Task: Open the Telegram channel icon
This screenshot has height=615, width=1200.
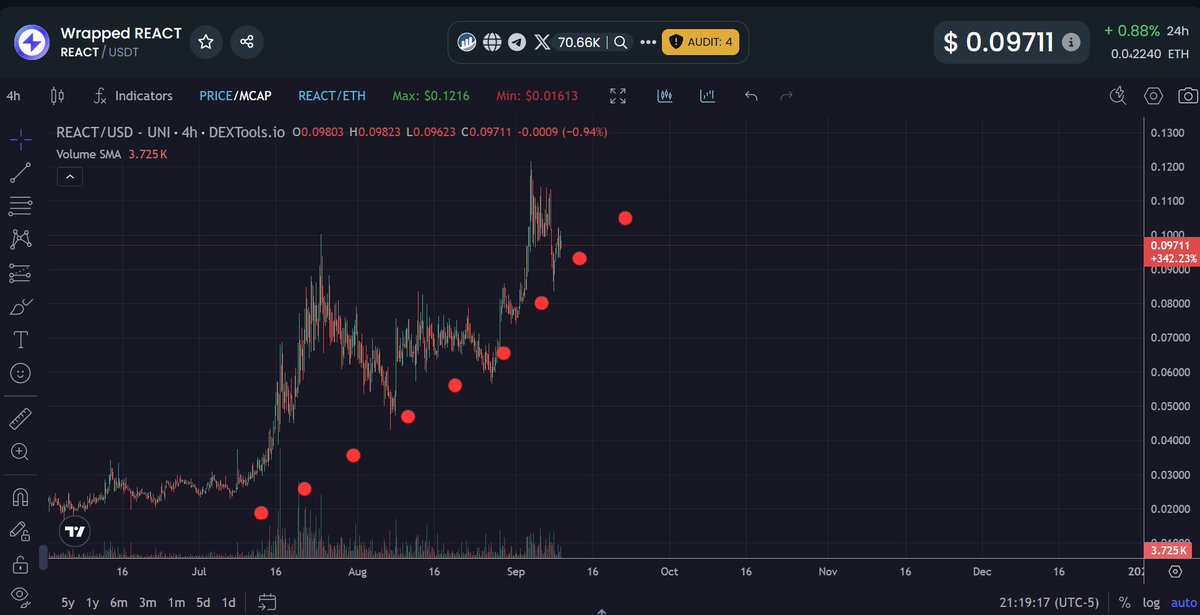Action: 516,42
